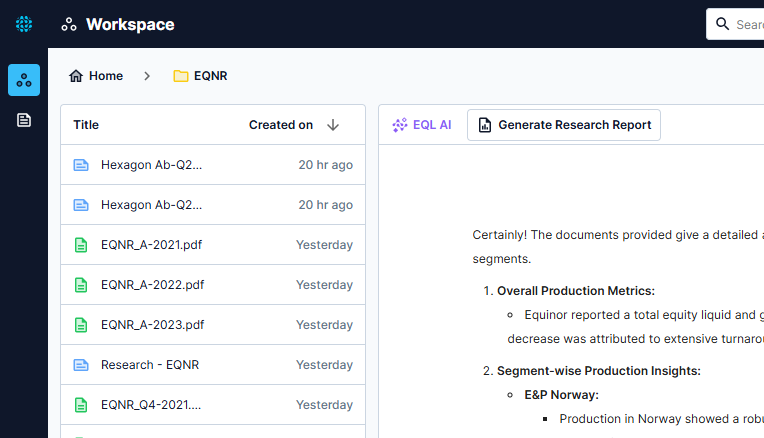Toggle the sort direction arrow
Image resolution: width=764 pixels, height=438 pixels.
pos(333,125)
